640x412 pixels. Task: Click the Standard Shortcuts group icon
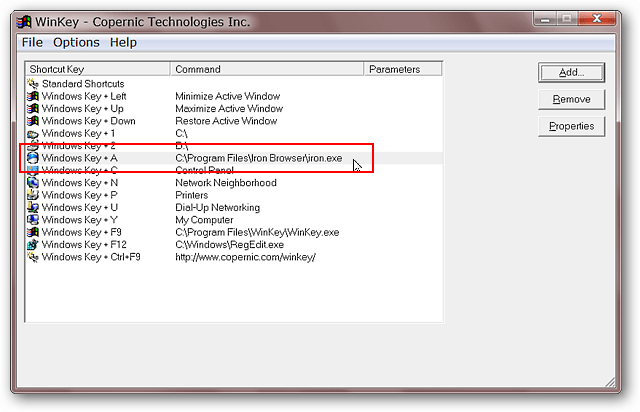click(x=33, y=84)
